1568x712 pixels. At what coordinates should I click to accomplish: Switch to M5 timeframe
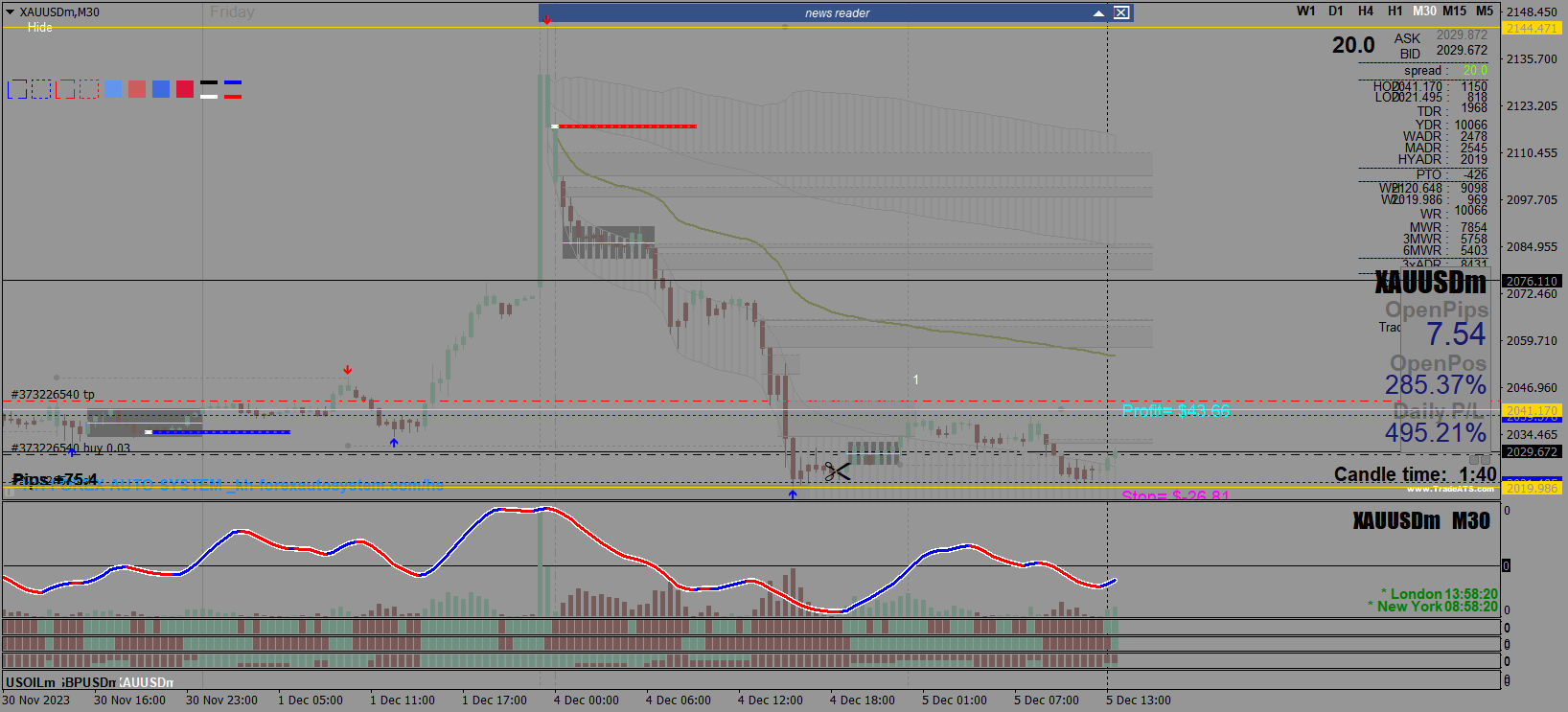[1484, 11]
